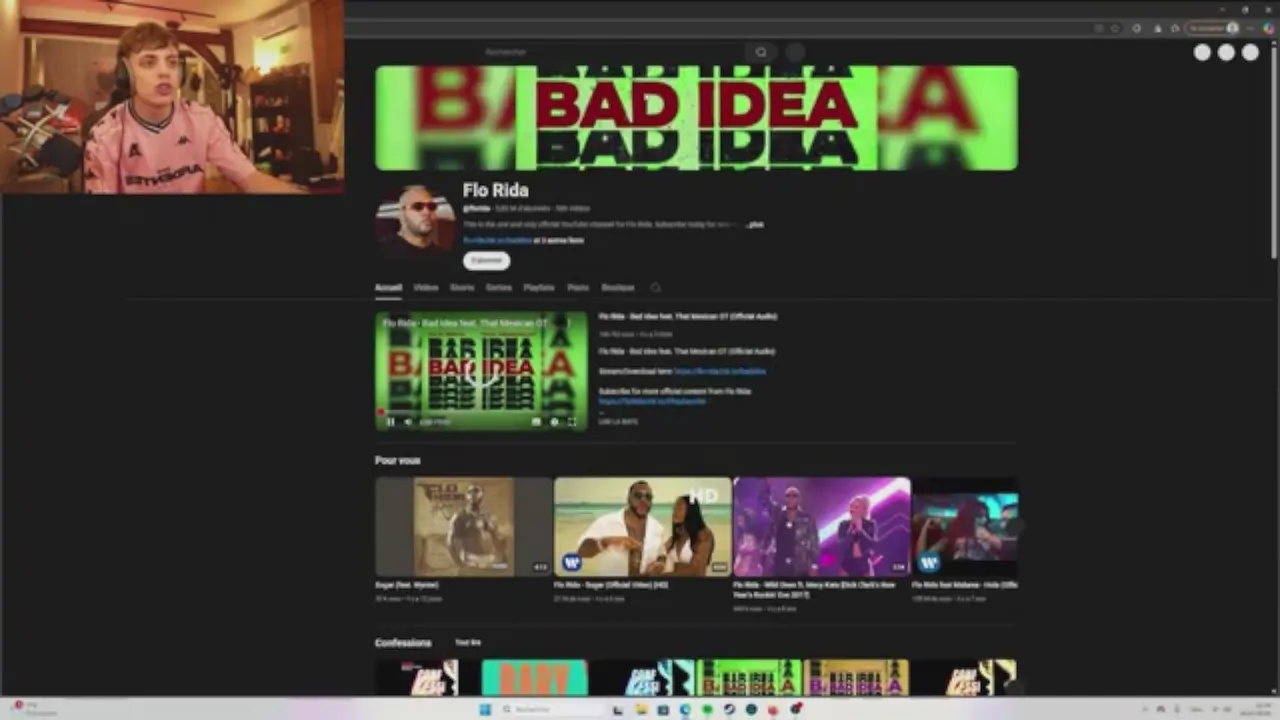Open the weather widget on taskbar
Screen dimensions: 1280x720
35,709
